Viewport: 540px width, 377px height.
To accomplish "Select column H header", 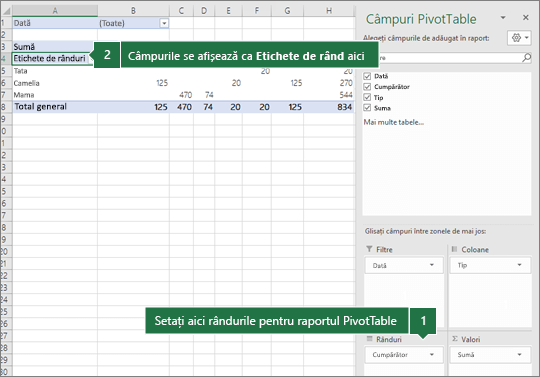I will (x=329, y=11).
